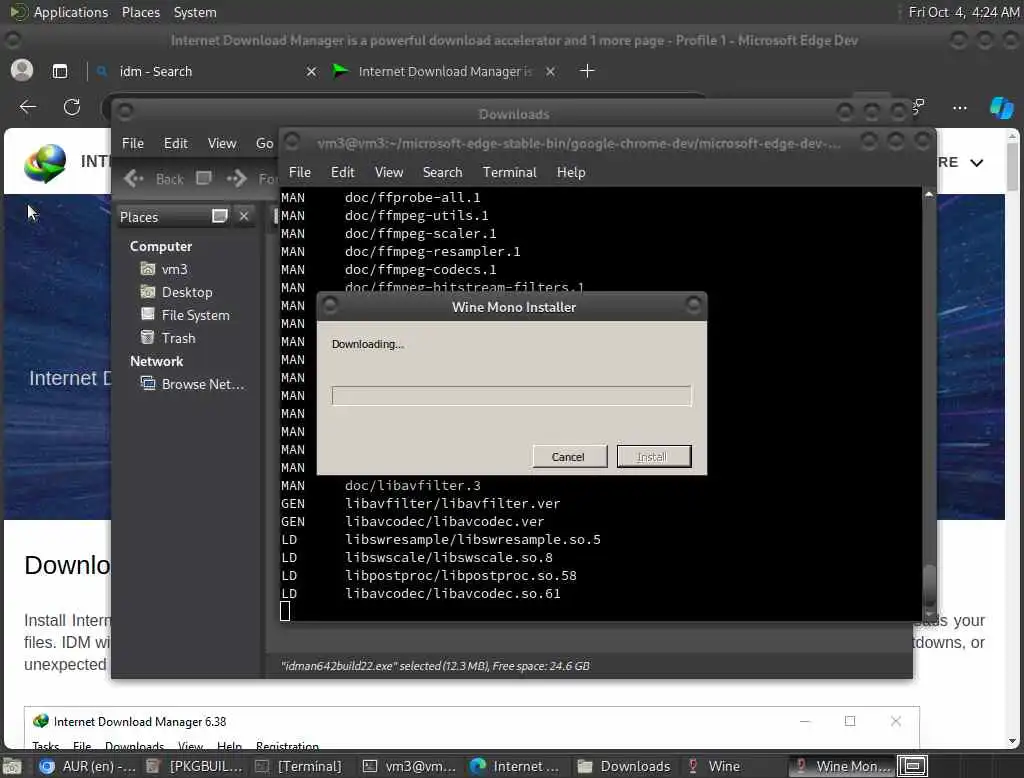This screenshot has width=1024, height=778.
Task: Click the clock showing Fri Oct 4
Action: coord(963,12)
